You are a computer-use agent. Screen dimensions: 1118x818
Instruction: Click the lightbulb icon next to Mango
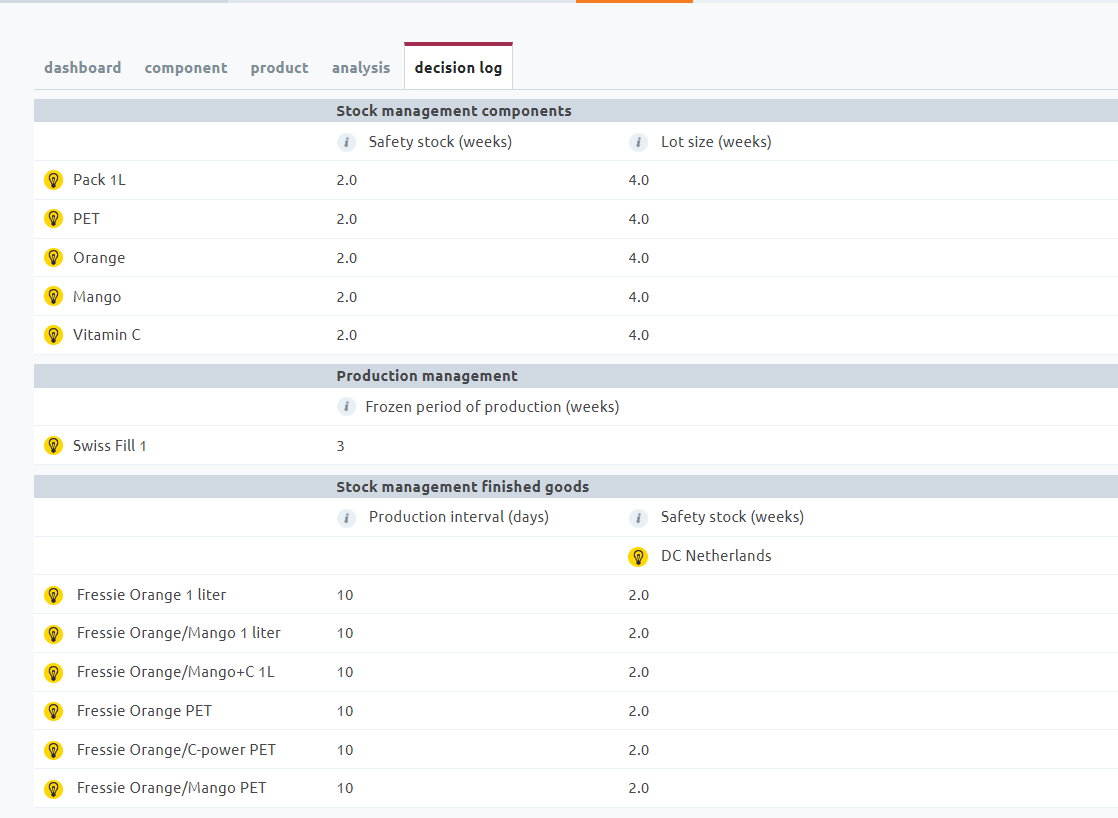click(x=53, y=296)
